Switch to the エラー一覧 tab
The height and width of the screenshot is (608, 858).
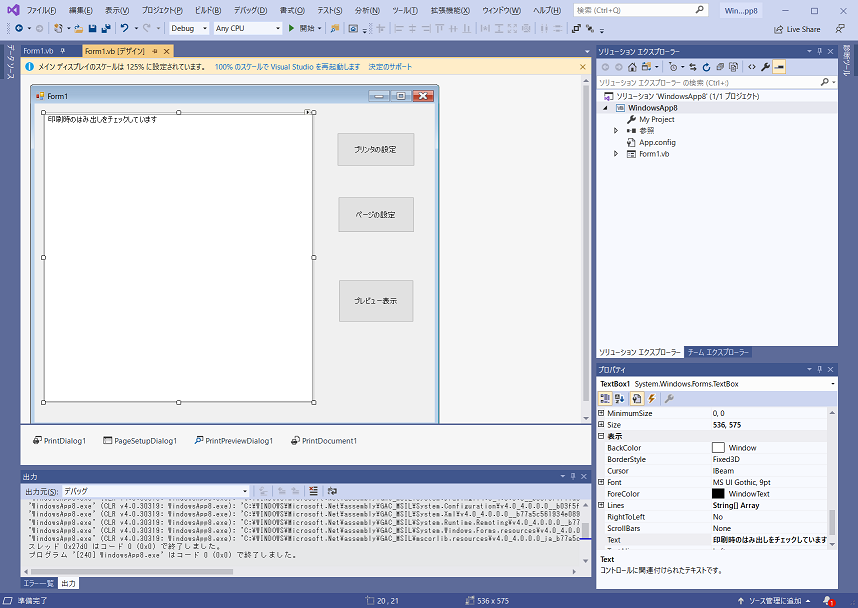[x=38, y=583]
